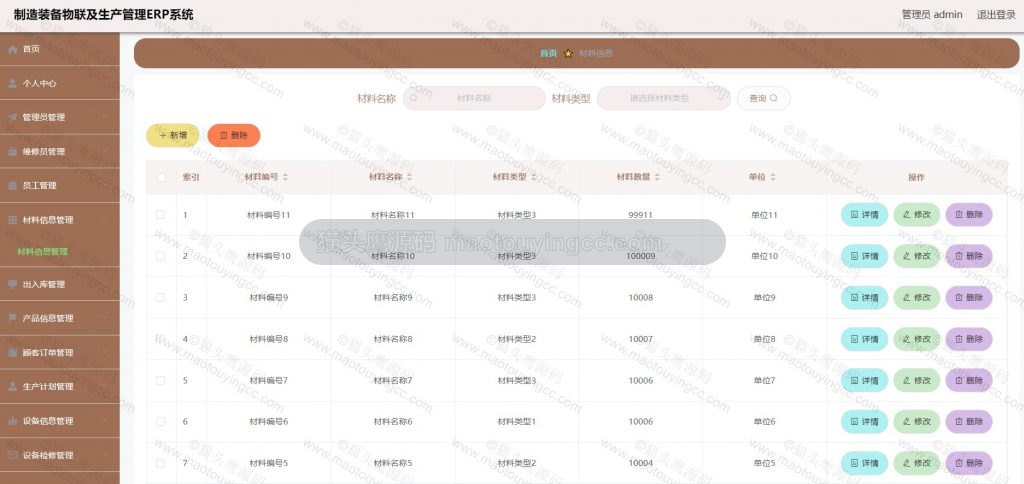Sort by the 材料编号 column arrows
Viewport: 1024px width, 484px height.
pos(285,177)
